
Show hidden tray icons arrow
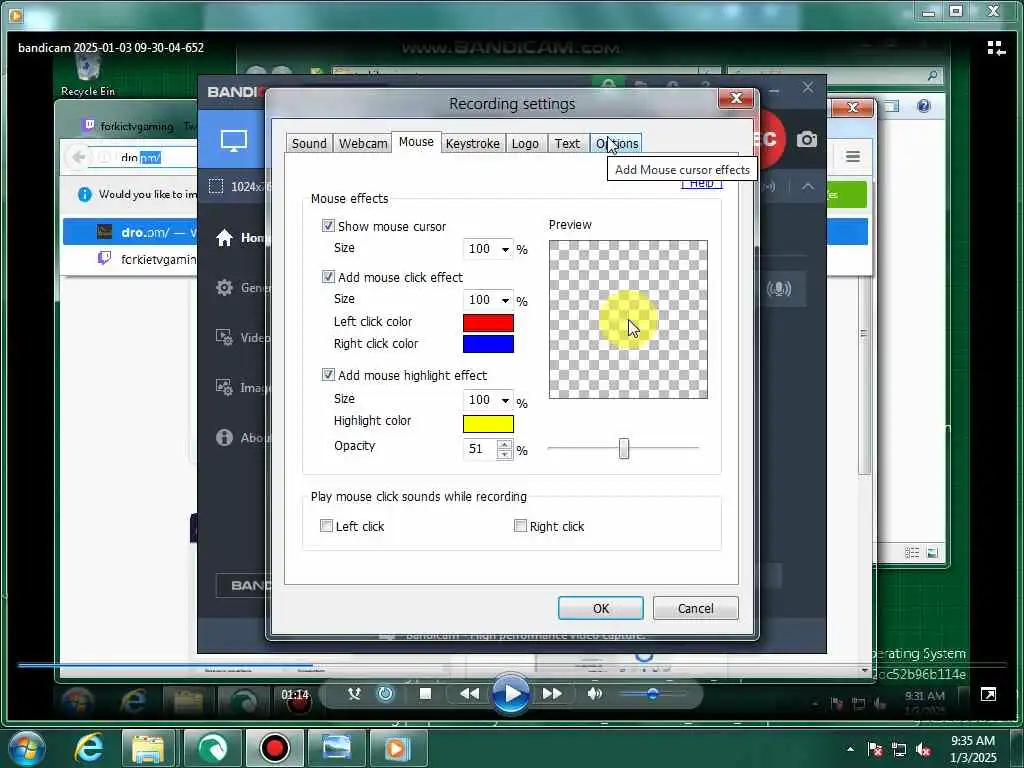[850, 749]
